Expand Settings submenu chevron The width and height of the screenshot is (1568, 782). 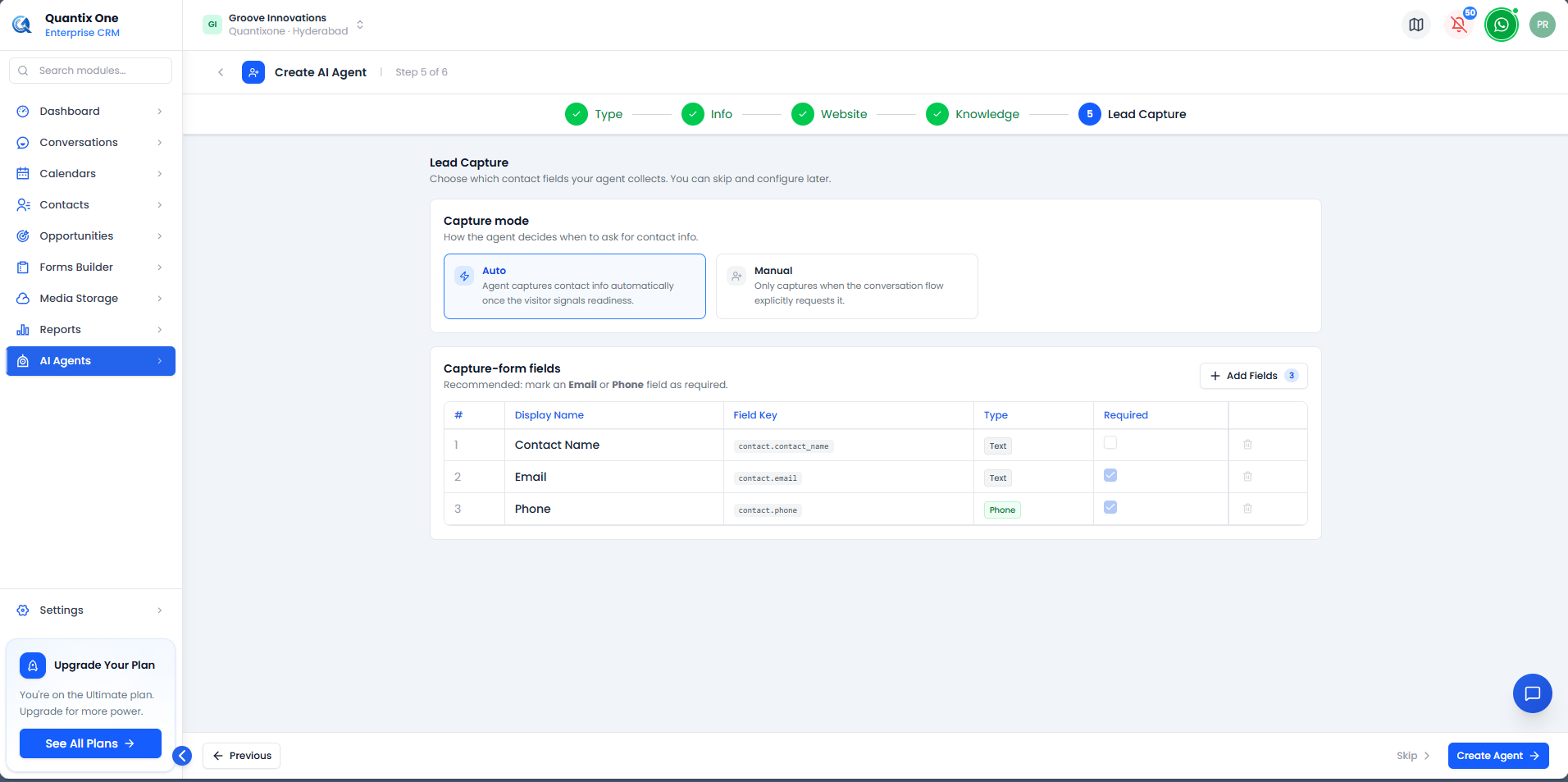160,611
